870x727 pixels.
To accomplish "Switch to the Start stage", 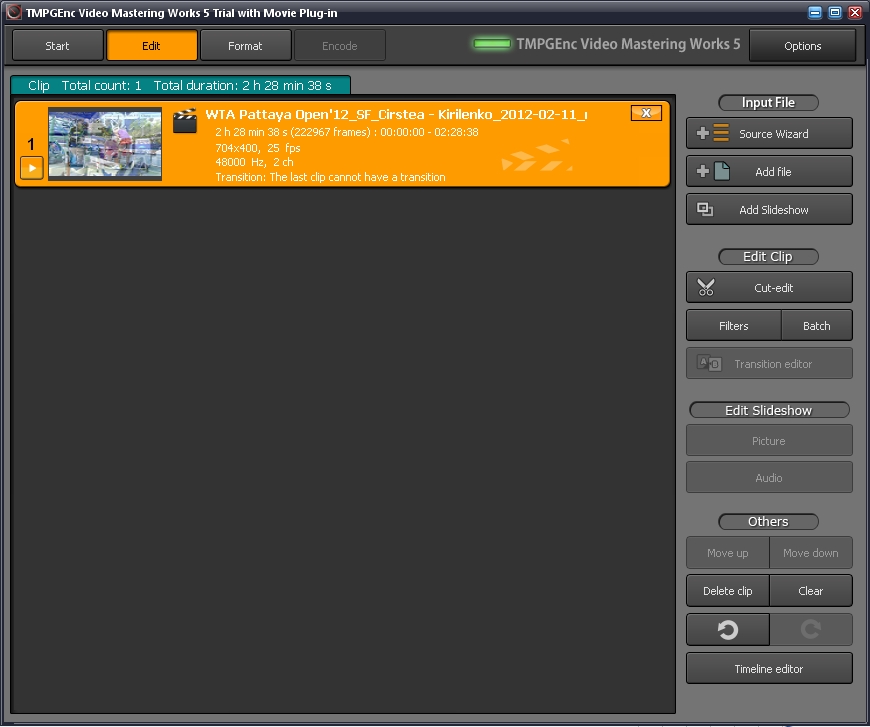I will click(58, 46).
